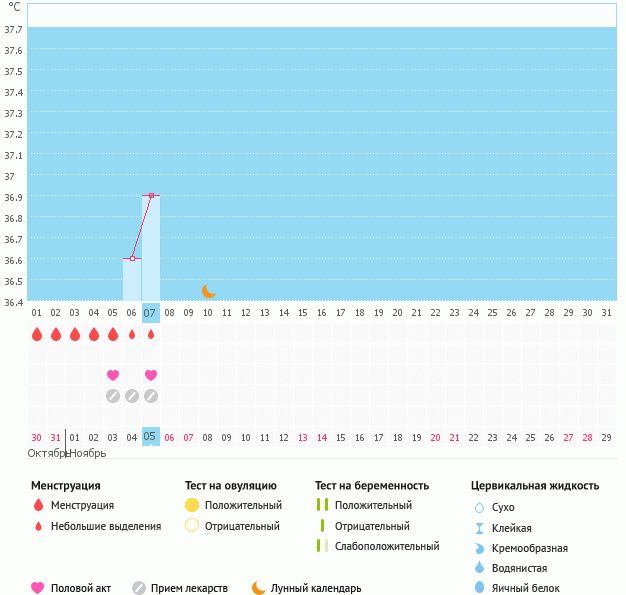Click the 36.9 temperature point on day 07
Viewport: 626px width, 595px height.
click(x=151, y=196)
